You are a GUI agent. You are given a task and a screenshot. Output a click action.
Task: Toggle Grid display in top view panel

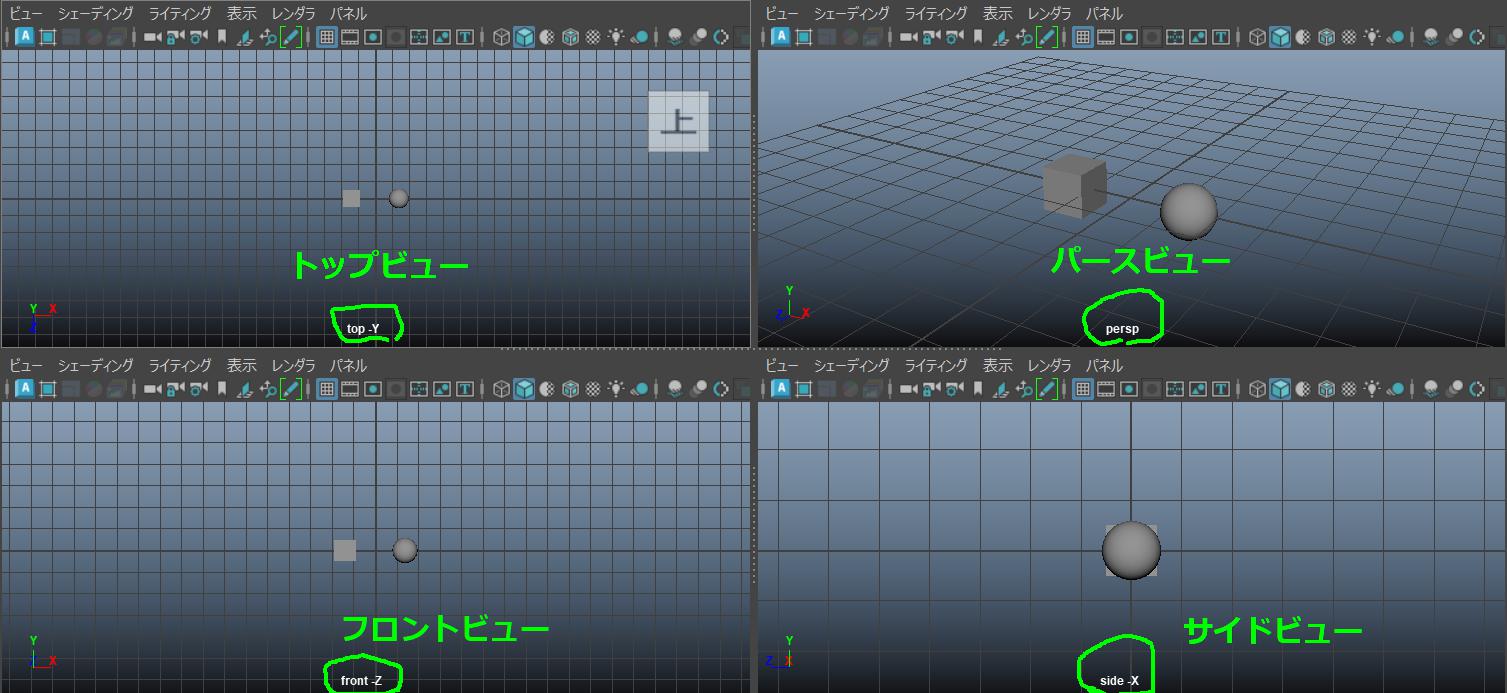point(326,37)
